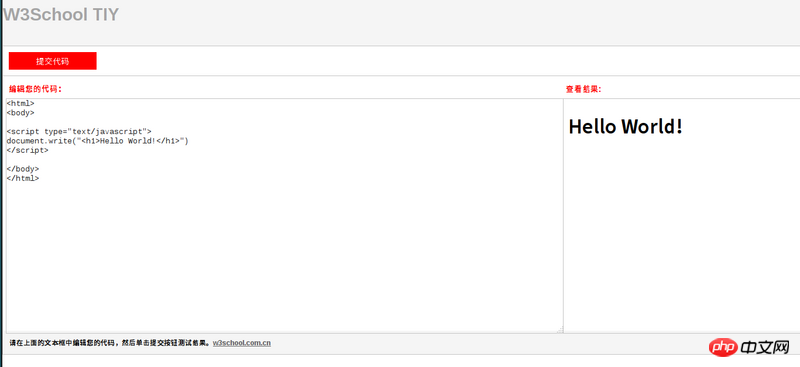Click the code textarea resize grip
The image size is (800, 367).
pyautogui.click(x=560, y=330)
